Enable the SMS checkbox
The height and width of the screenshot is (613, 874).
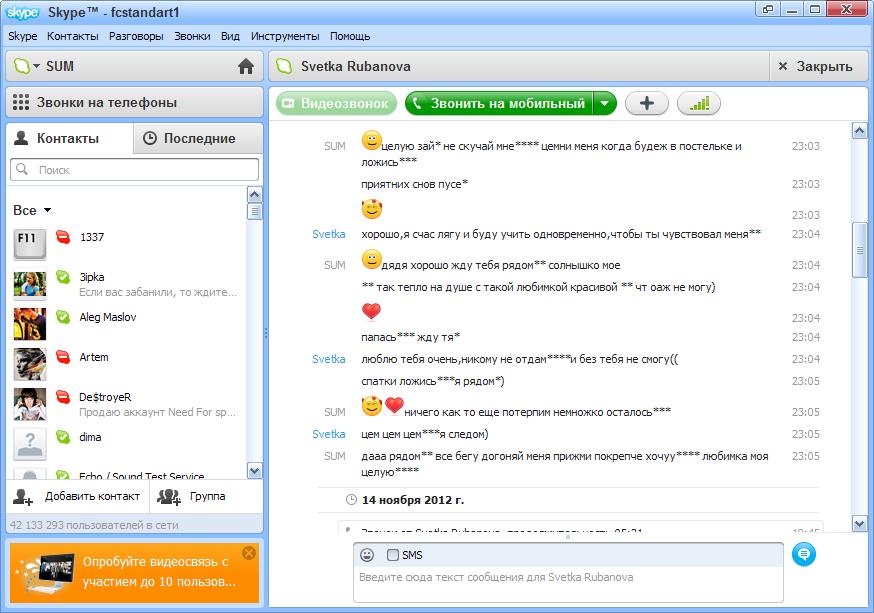pos(393,555)
